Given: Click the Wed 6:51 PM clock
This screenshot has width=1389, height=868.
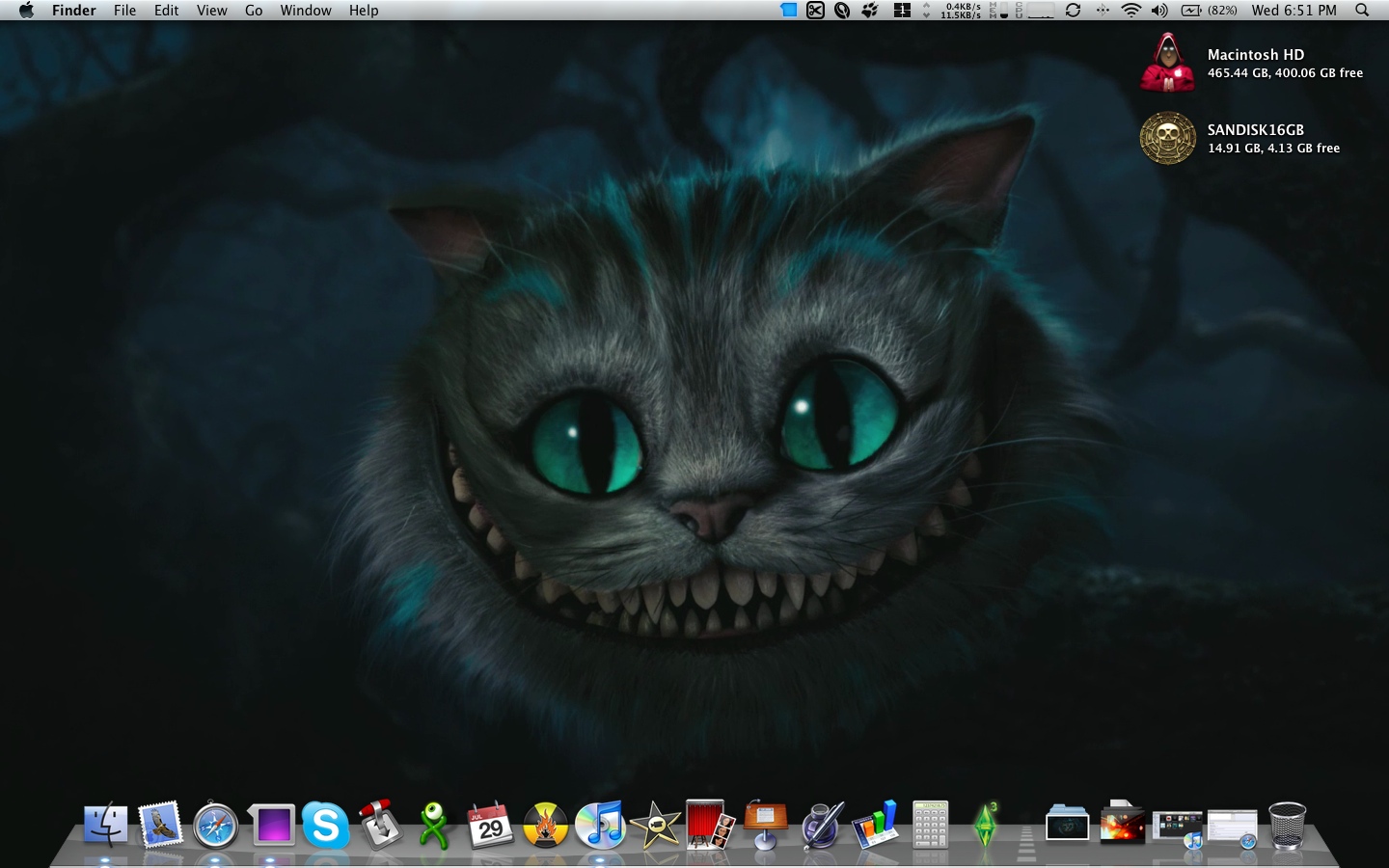Looking at the screenshot, I should pyautogui.click(x=1294, y=11).
